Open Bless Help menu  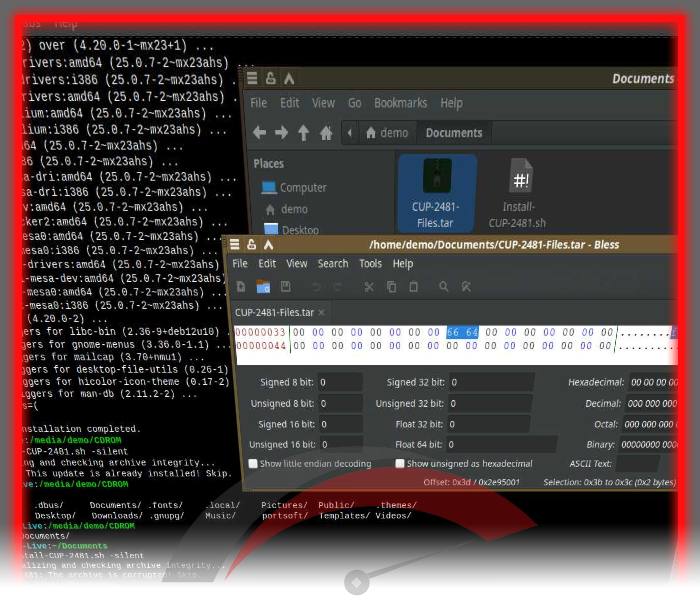click(403, 263)
